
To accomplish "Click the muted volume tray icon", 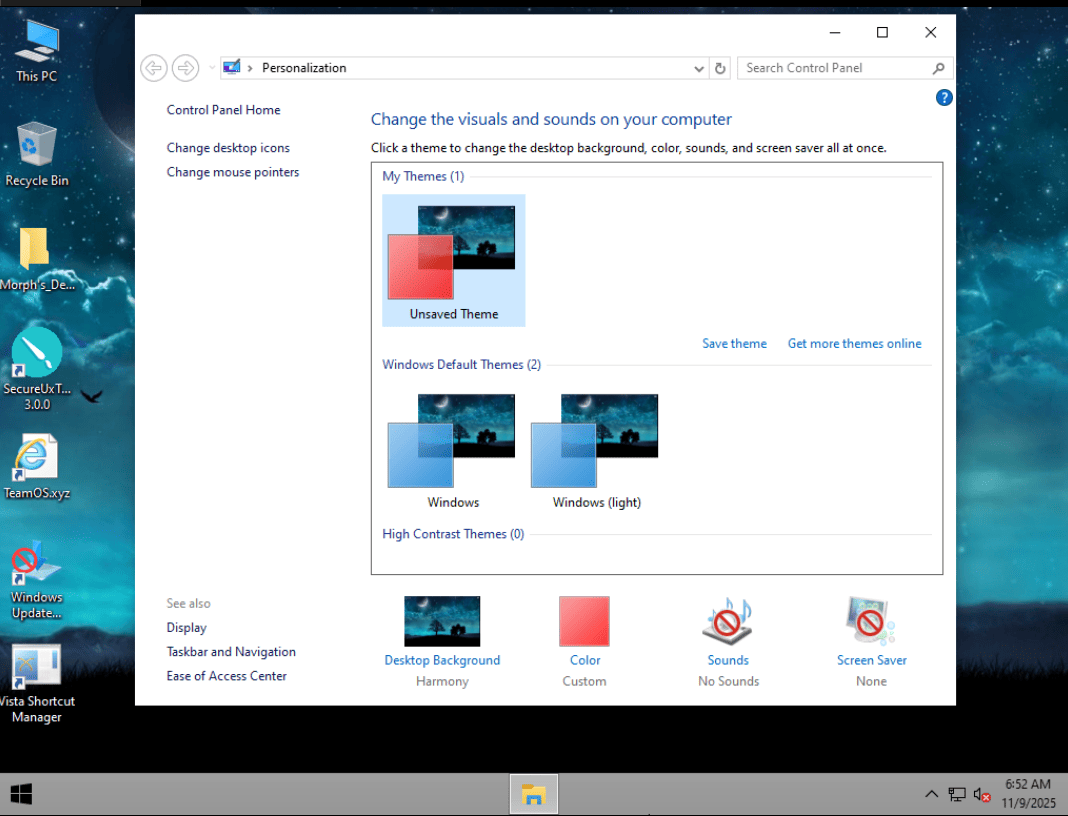I will (982, 794).
